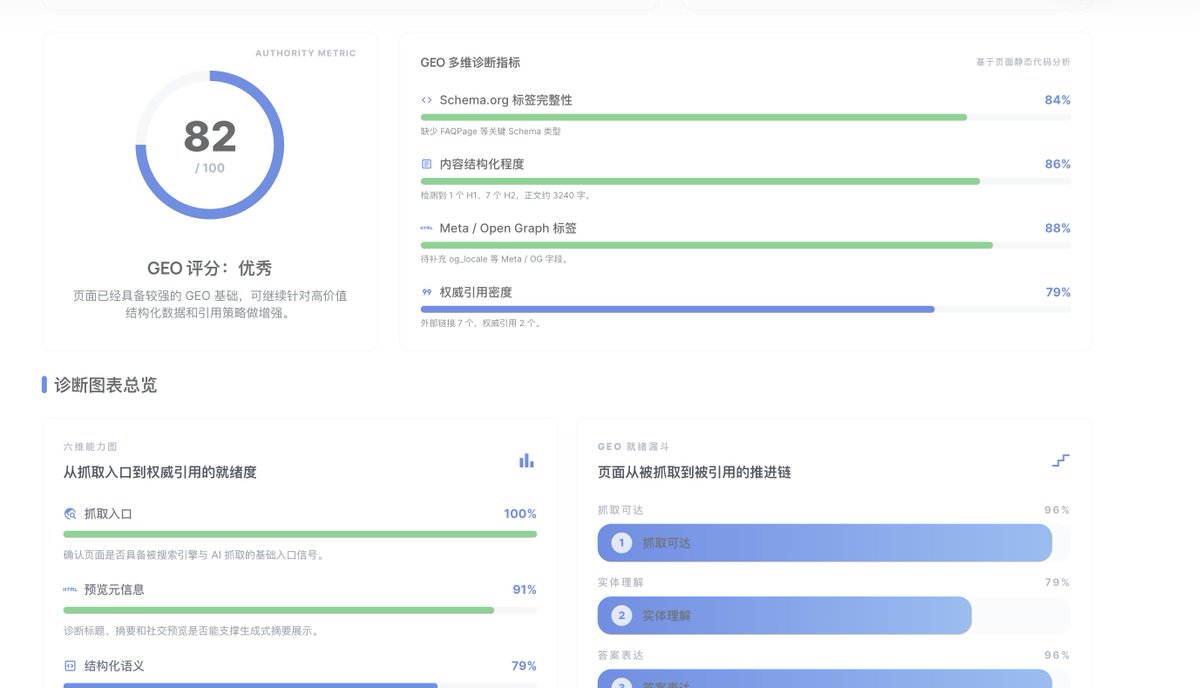Screen dimensions: 1200x688
Task: Click the 待补充 og_locale hint text
Action: point(495,259)
